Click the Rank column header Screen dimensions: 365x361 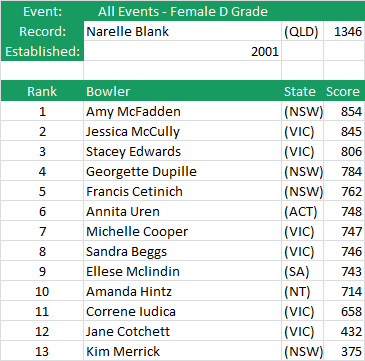coord(42,91)
